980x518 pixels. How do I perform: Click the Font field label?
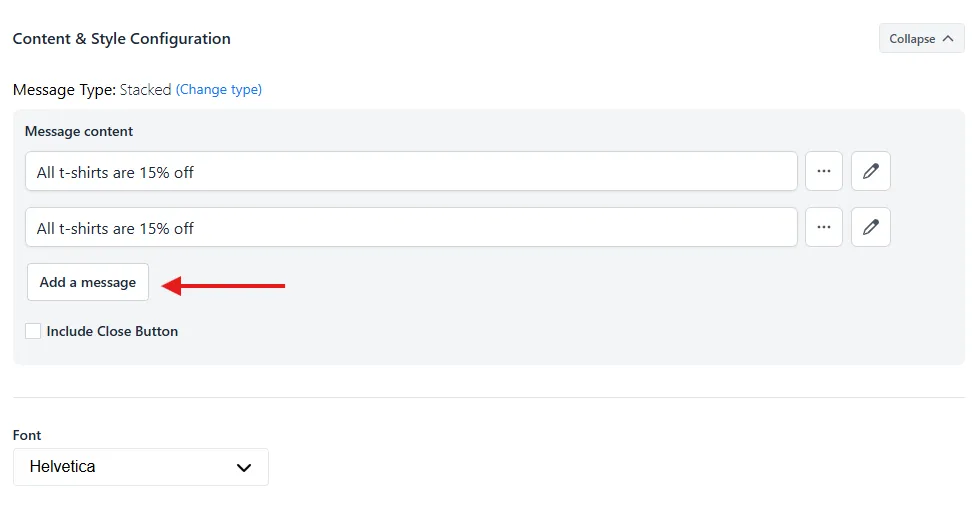pos(27,435)
